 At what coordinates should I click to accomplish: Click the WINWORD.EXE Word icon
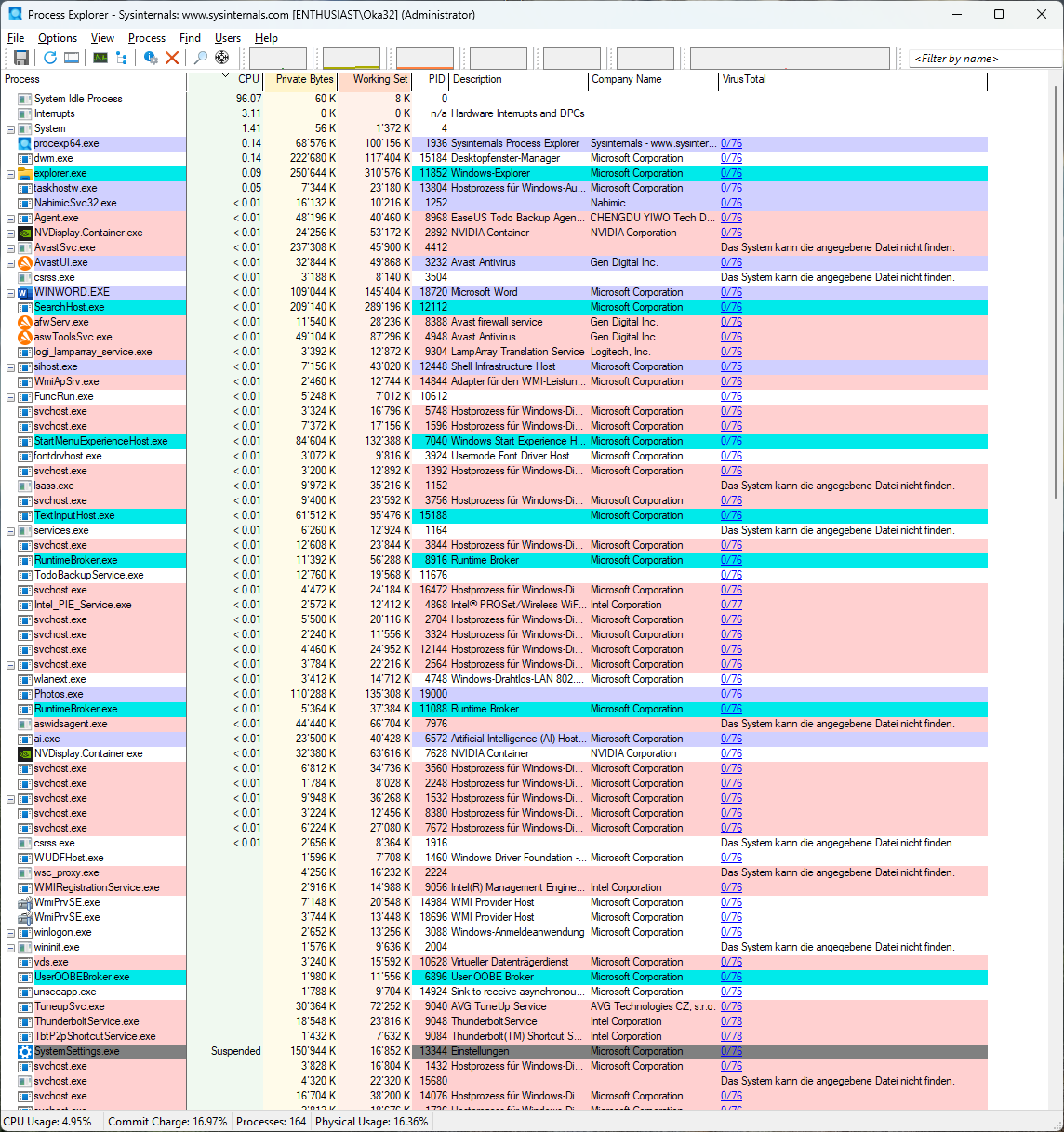click(x=25, y=292)
